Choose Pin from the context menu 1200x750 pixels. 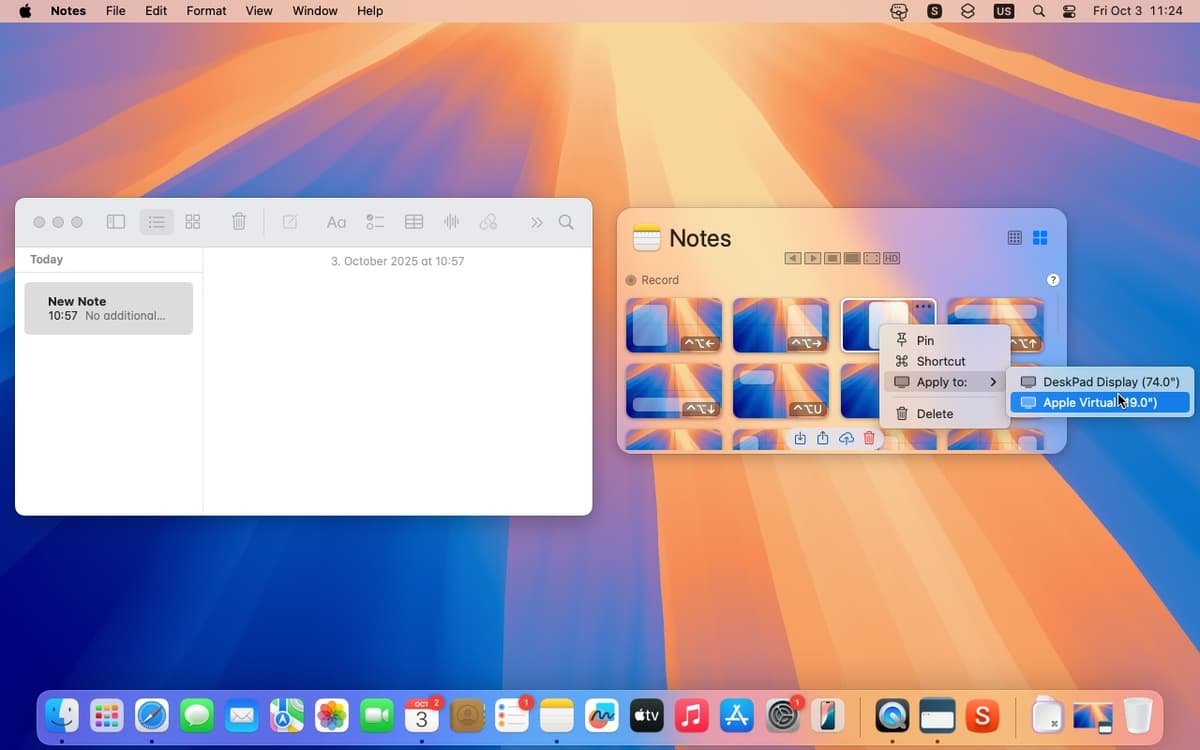pos(925,340)
